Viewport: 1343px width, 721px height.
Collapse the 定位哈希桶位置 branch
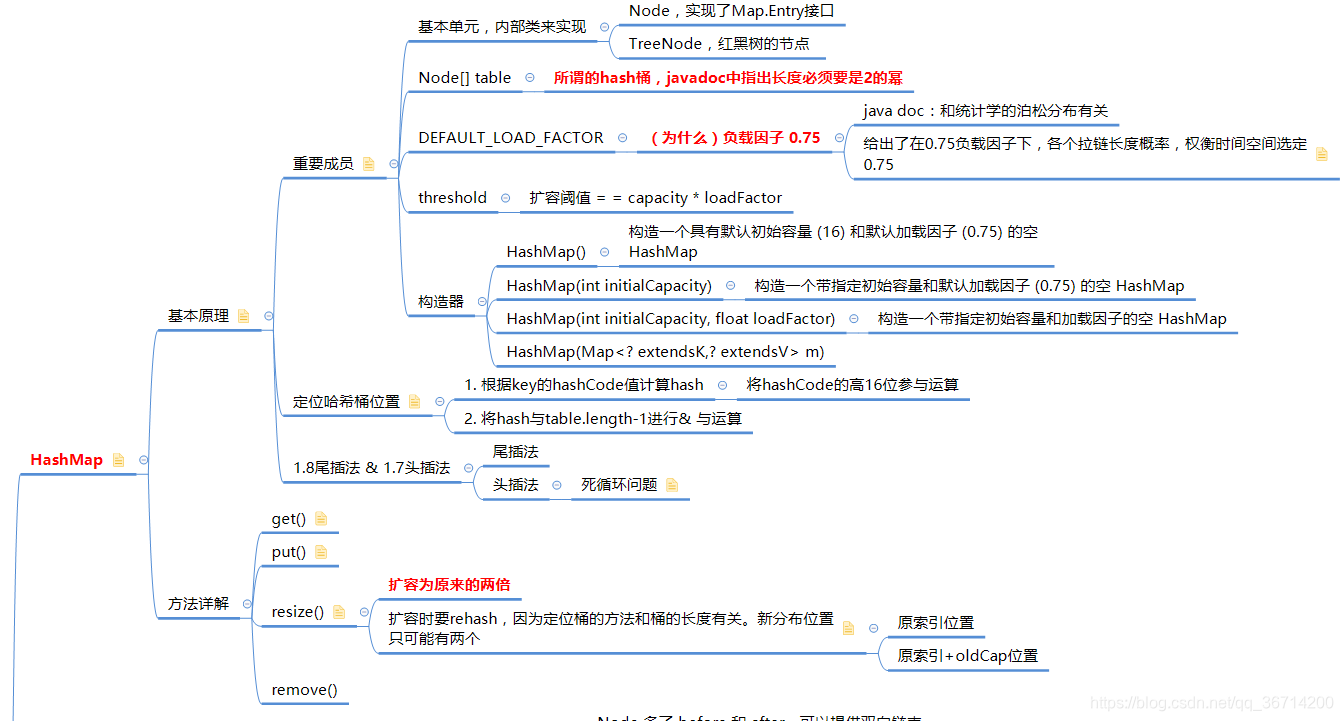[439, 401]
